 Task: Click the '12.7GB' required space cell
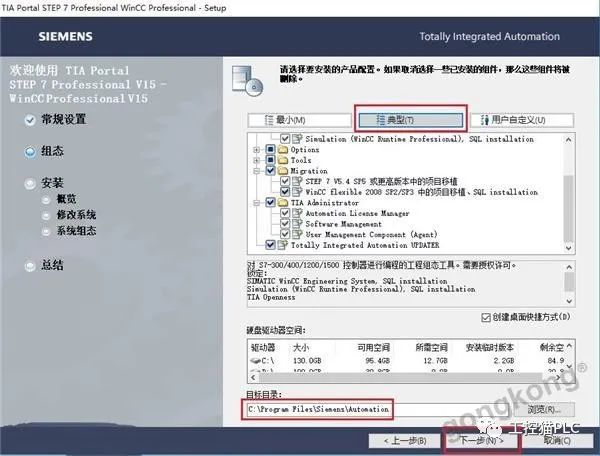point(435,361)
